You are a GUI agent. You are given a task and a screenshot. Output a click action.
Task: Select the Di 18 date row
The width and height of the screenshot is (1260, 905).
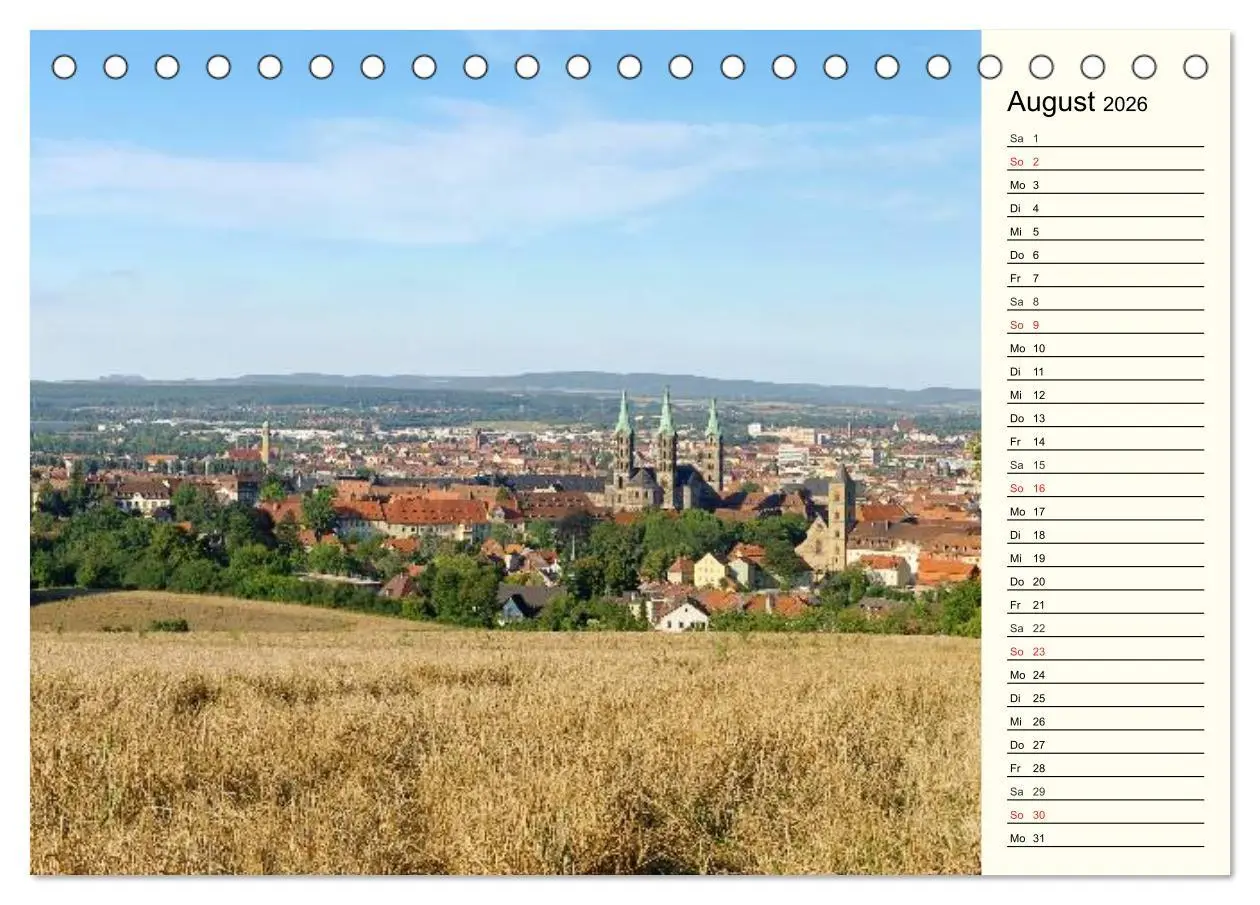pyautogui.click(x=1105, y=535)
